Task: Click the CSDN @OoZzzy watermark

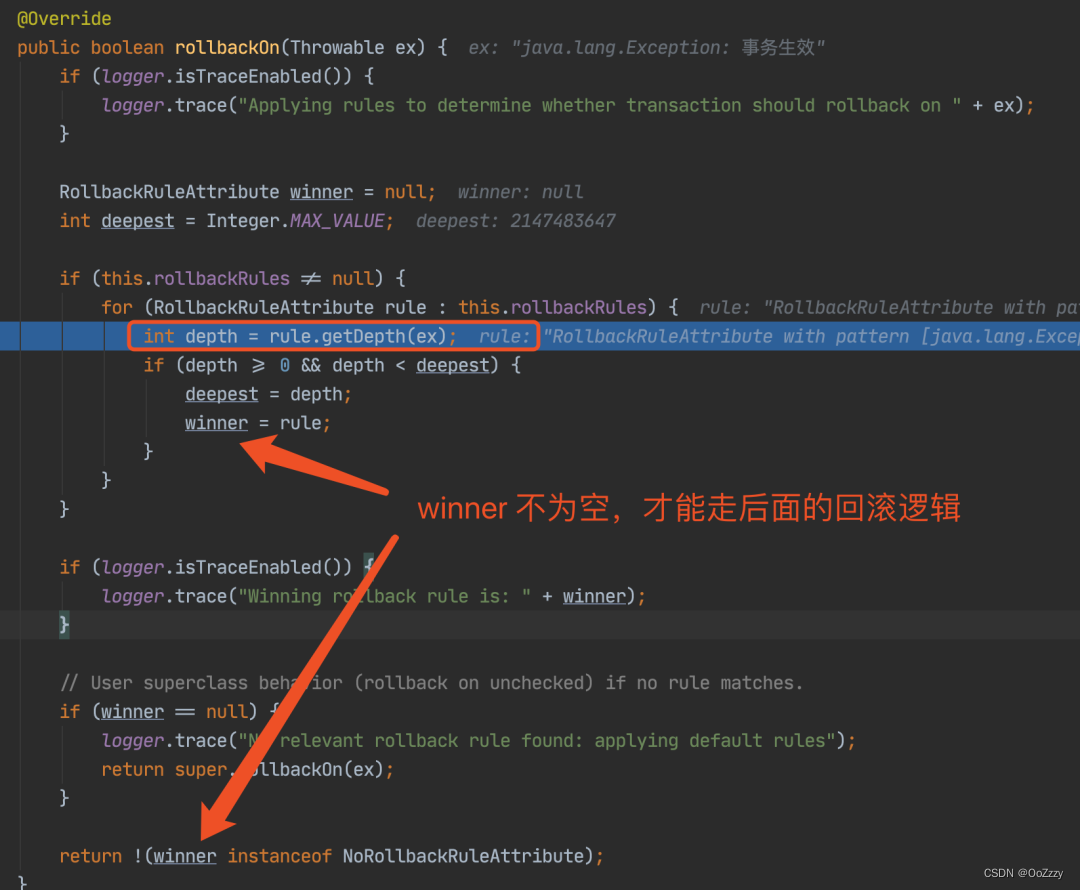Action: tap(1023, 873)
